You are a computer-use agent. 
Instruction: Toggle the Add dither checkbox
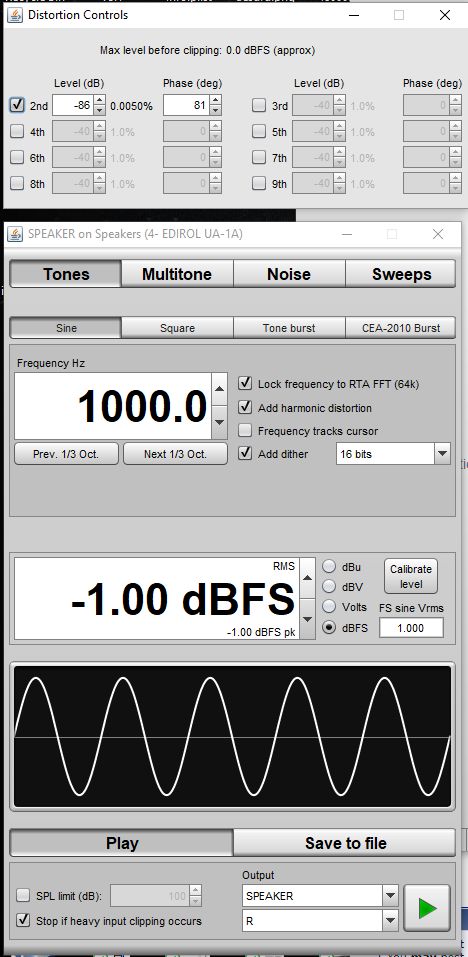click(245, 453)
